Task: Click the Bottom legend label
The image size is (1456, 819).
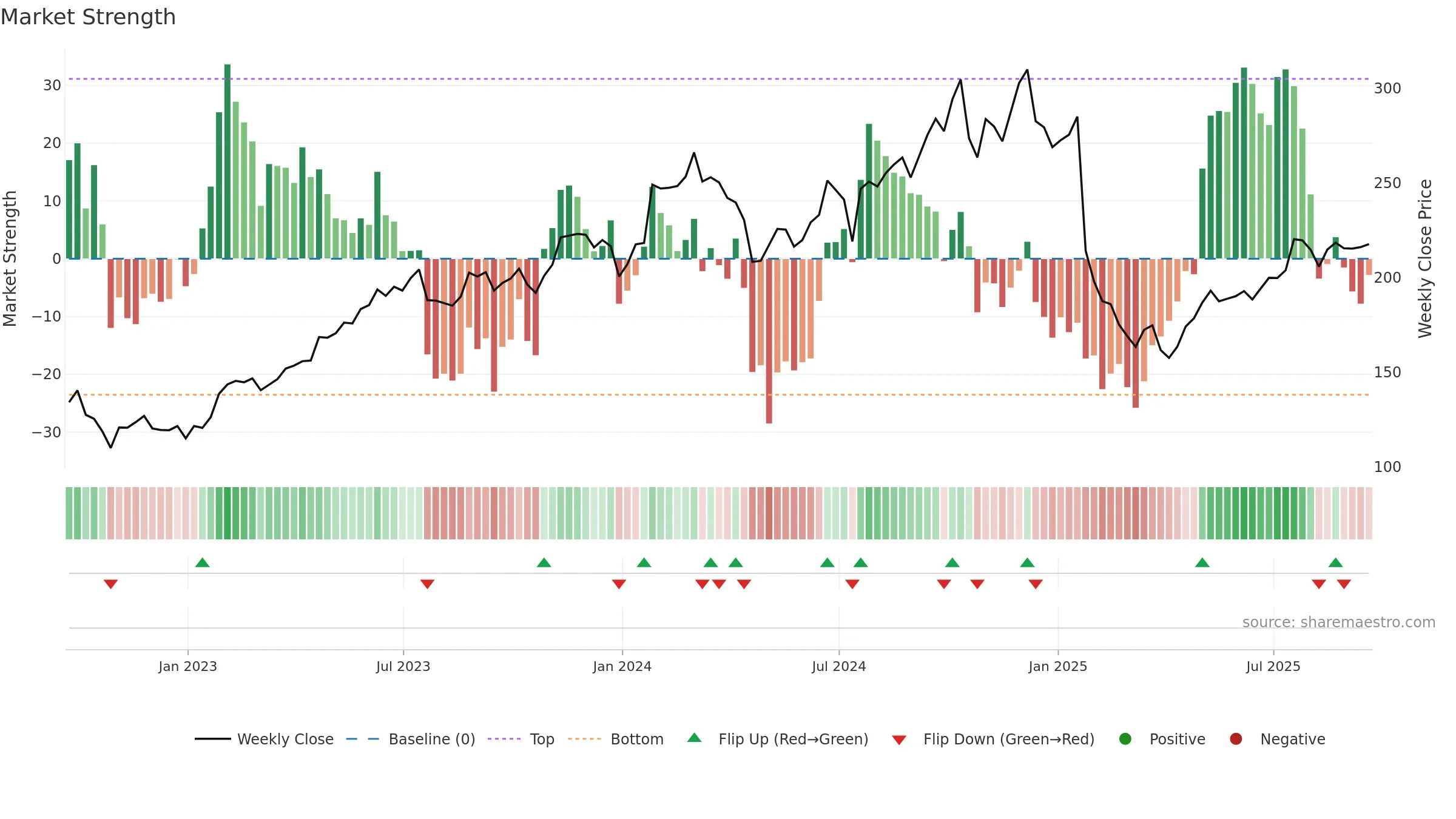Action: pyautogui.click(x=637, y=739)
